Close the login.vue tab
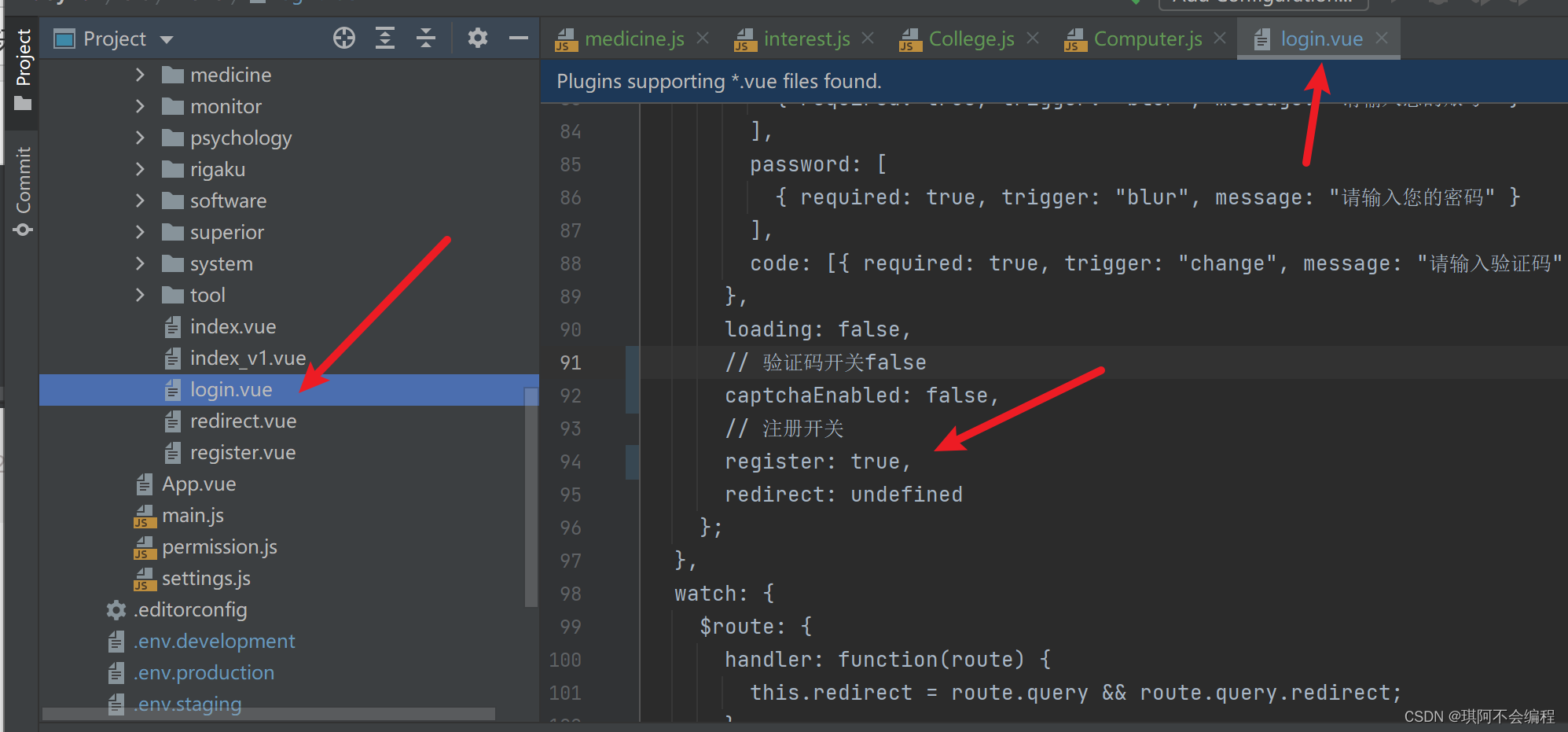Screen dimensions: 1568x732 [x=1382, y=38]
